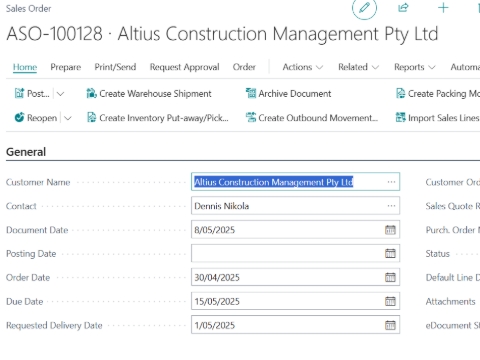This screenshot has width=480, height=360.
Task: Click the Due Date label
Action: click(x=25, y=302)
